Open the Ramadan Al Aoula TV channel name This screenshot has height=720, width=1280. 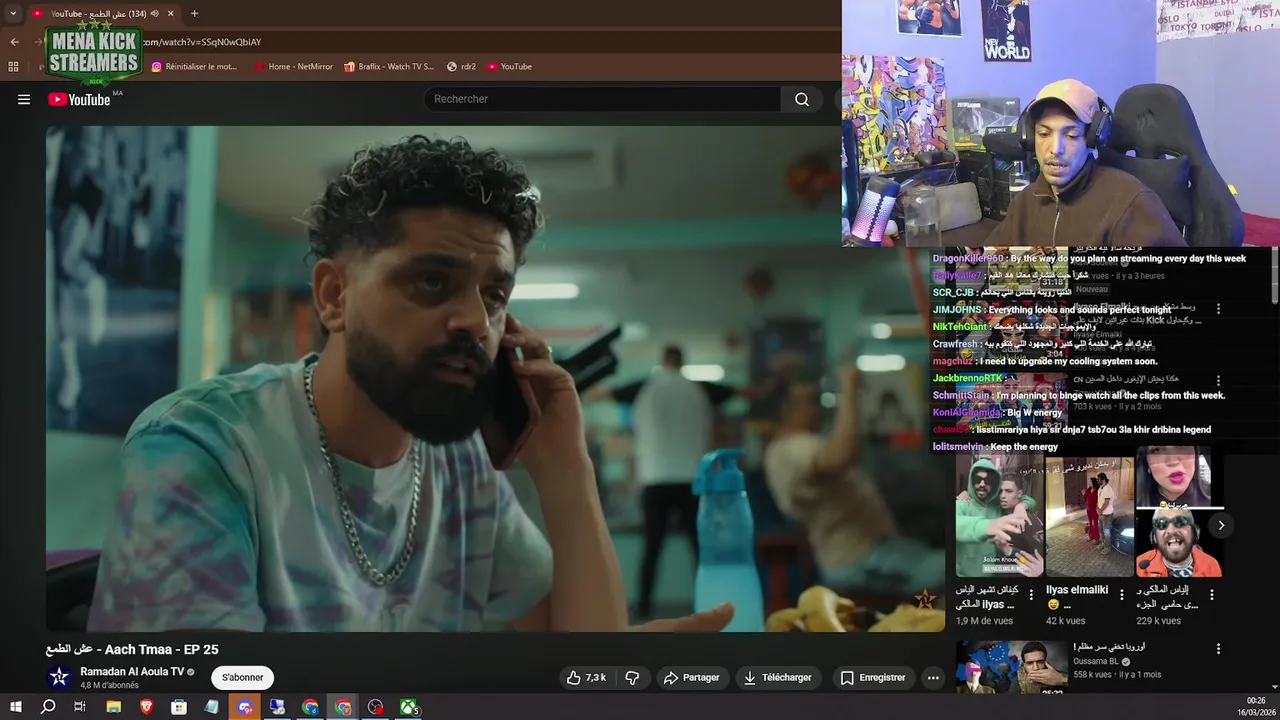tap(132, 672)
